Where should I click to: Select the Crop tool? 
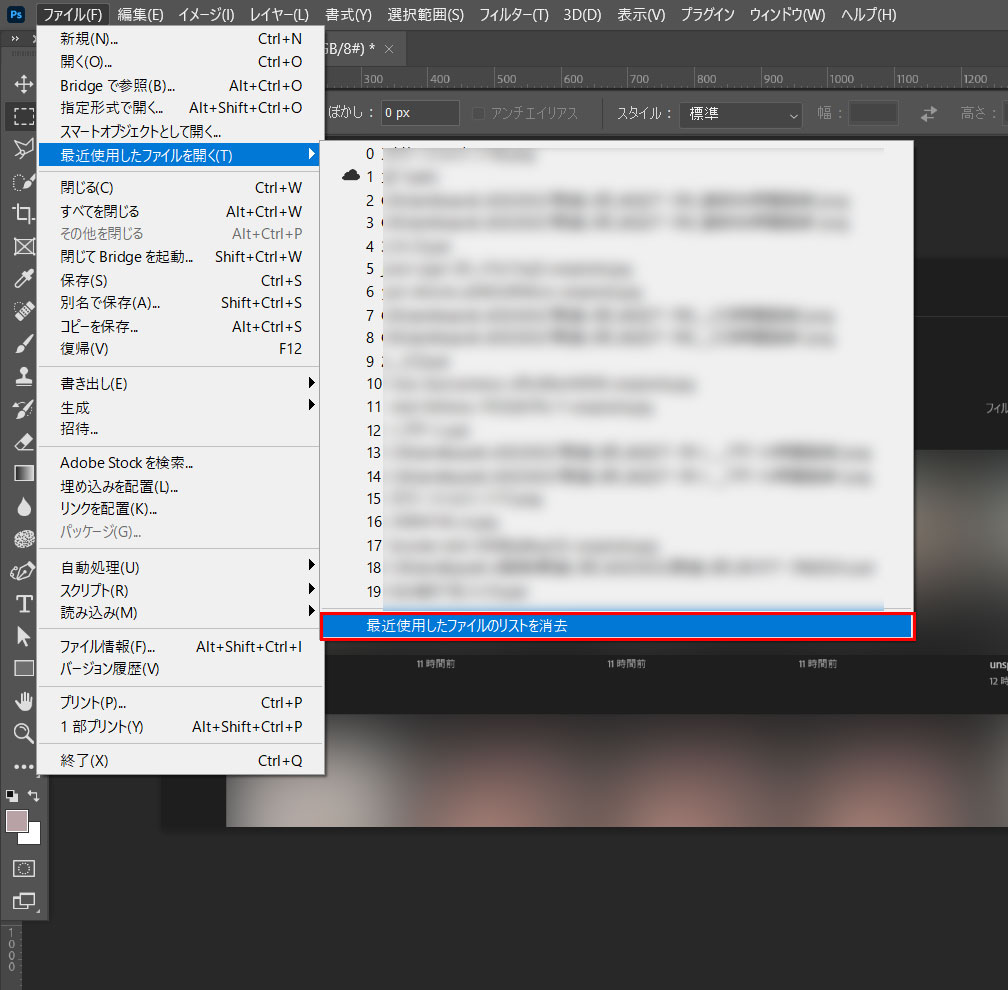click(22, 213)
